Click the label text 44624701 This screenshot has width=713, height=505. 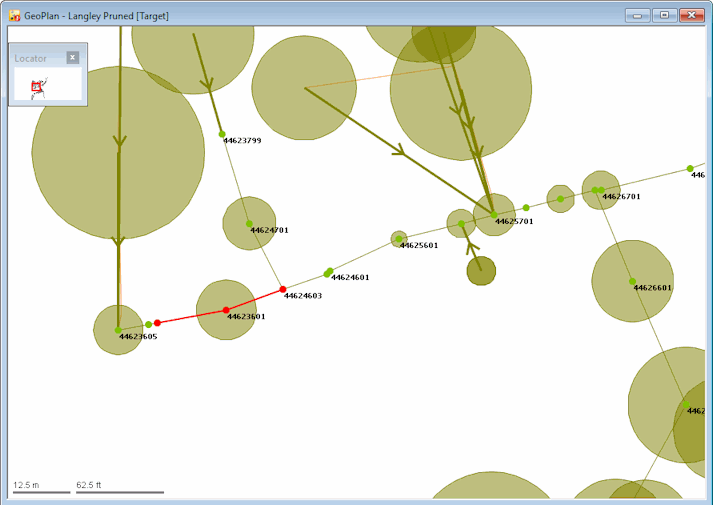(x=270, y=230)
